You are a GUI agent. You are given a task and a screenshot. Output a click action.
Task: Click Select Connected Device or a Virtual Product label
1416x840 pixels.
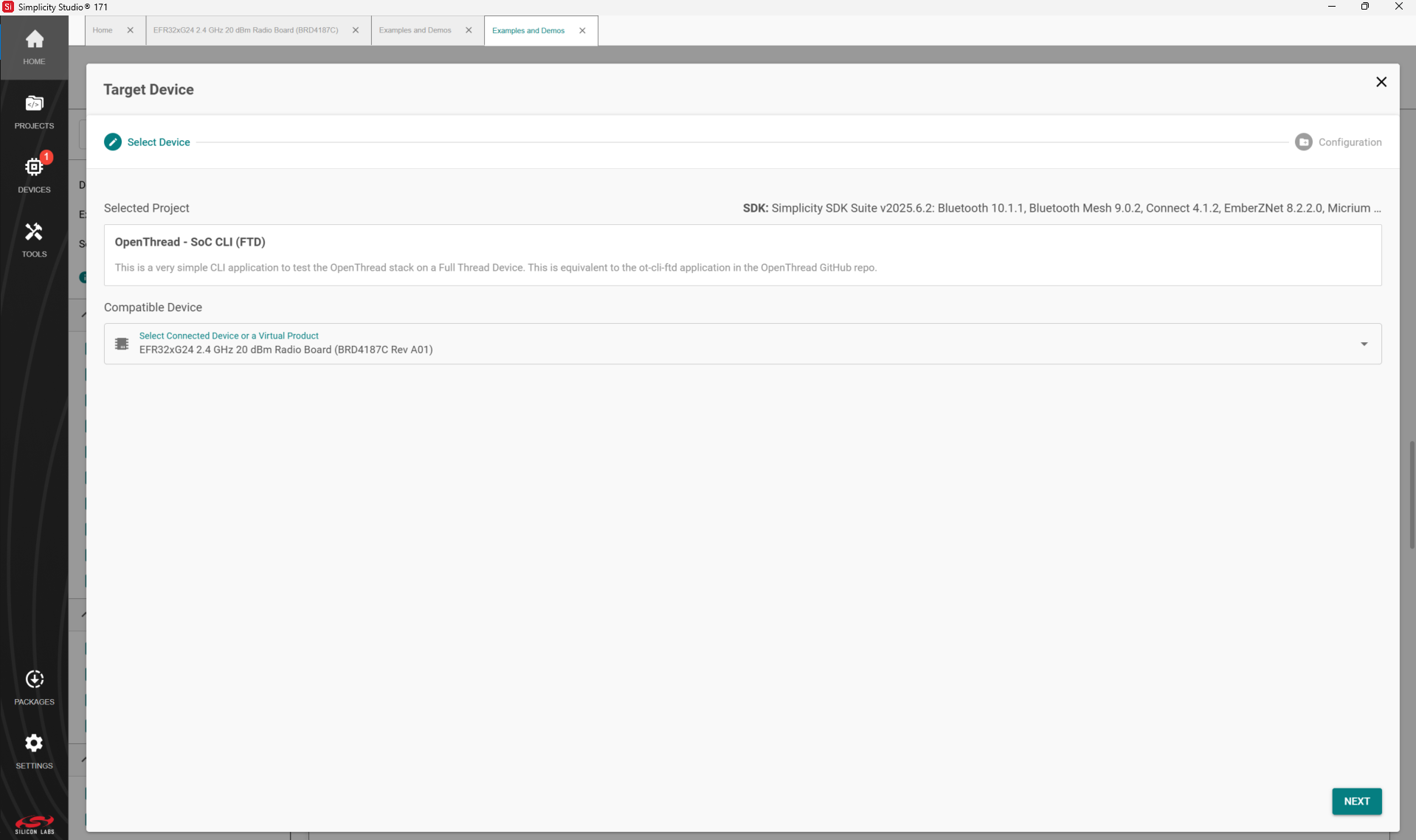[x=229, y=336]
